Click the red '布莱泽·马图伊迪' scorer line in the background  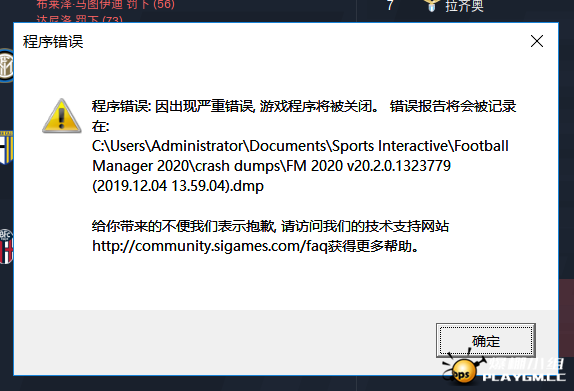(x=105, y=5)
